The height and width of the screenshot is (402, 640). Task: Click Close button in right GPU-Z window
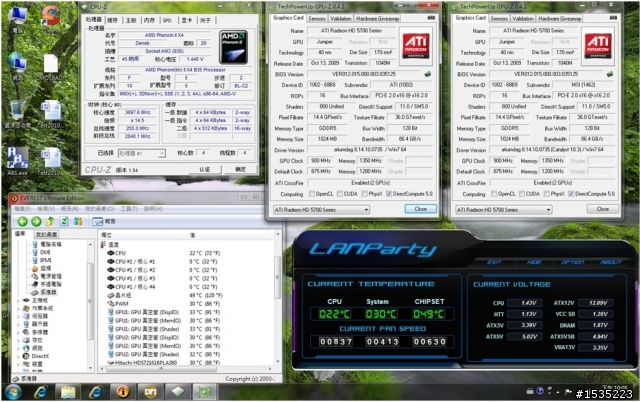pyautogui.click(x=603, y=209)
